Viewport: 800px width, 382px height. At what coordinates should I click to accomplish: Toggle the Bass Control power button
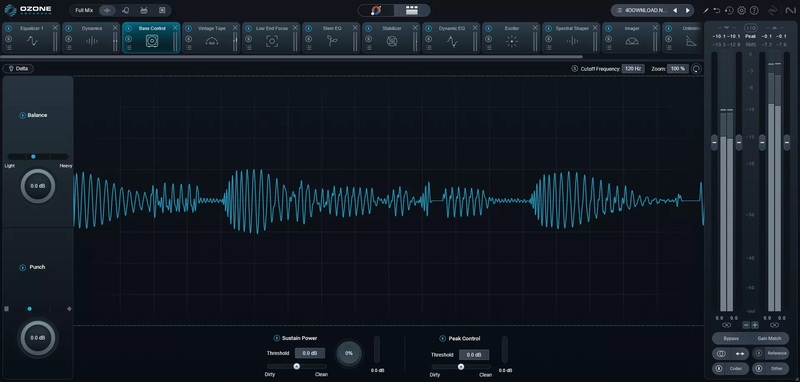pos(129,29)
